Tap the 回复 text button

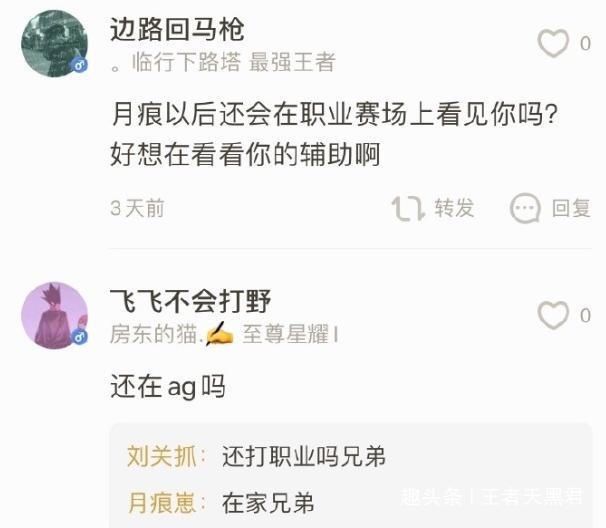571,208
